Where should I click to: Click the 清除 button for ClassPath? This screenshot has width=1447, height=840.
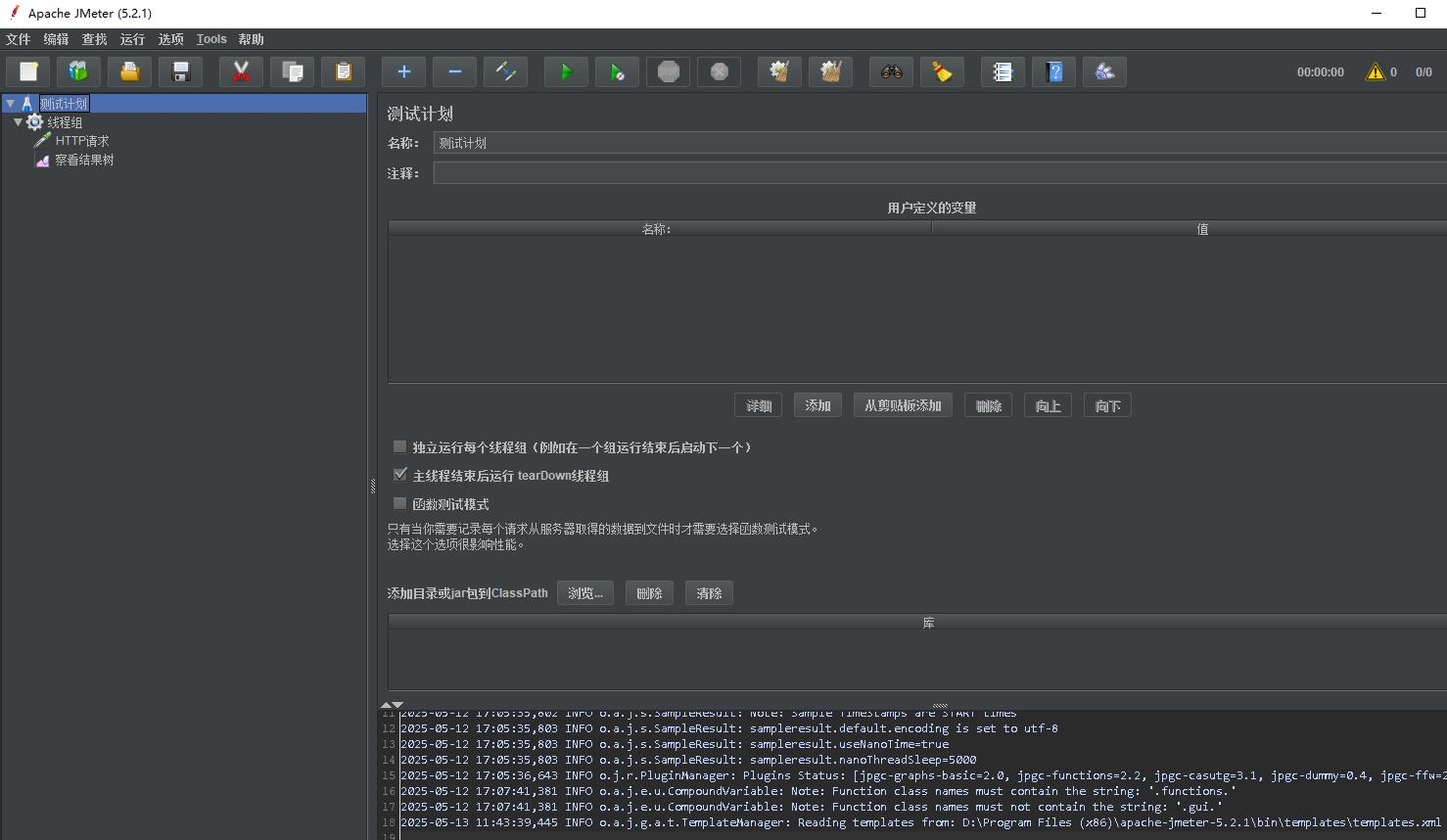click(709, 593)
